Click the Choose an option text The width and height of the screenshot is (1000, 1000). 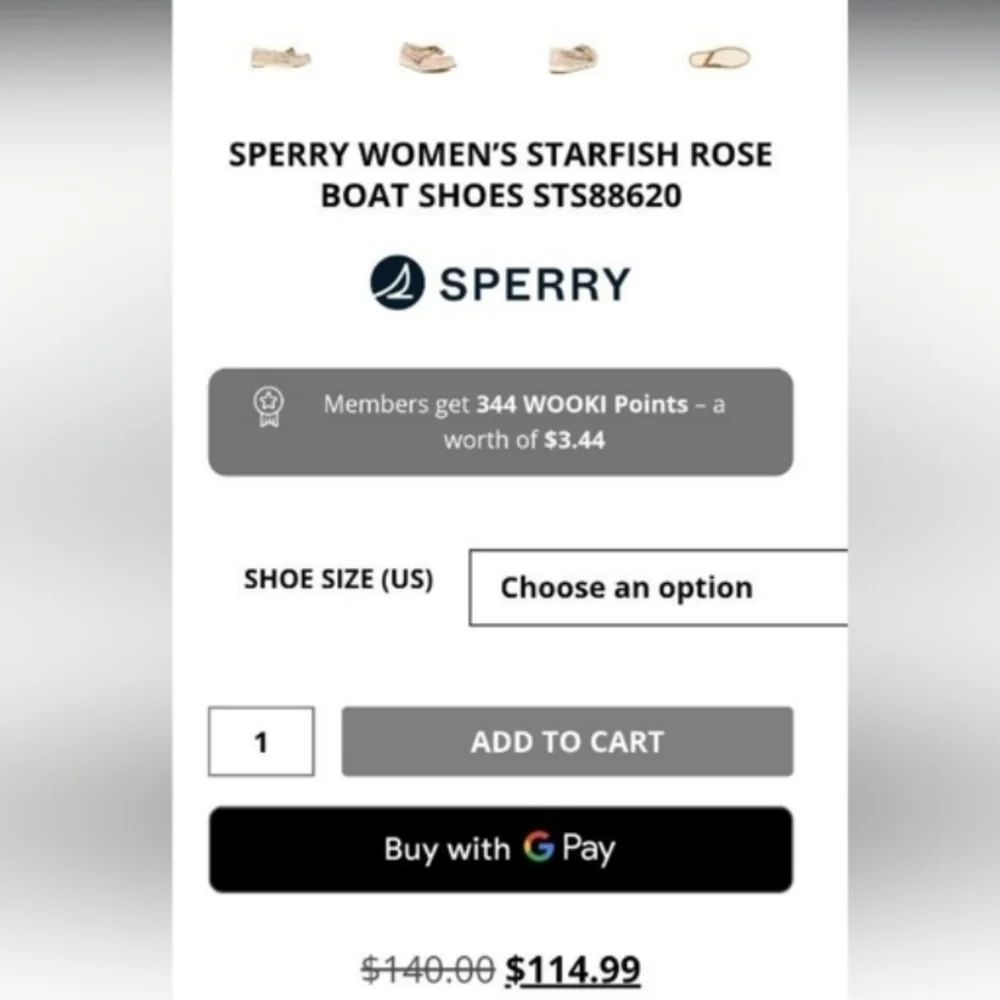[626, 588]
